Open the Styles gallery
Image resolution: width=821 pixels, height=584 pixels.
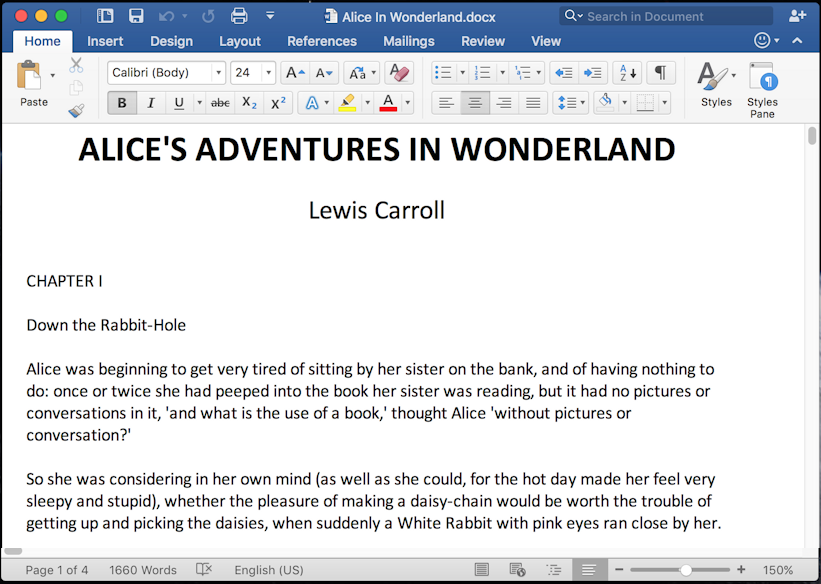pos(716,84)
